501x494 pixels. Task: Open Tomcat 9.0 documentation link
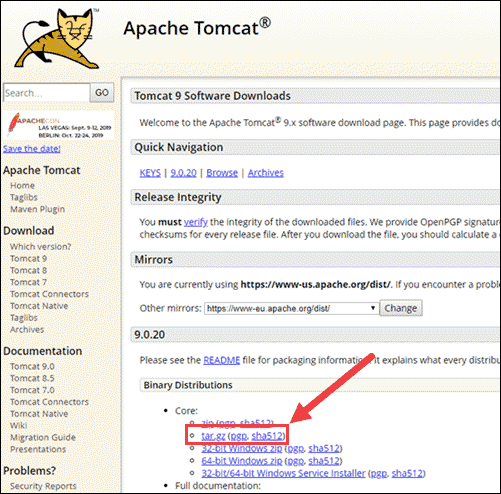(x=32, y=366)
